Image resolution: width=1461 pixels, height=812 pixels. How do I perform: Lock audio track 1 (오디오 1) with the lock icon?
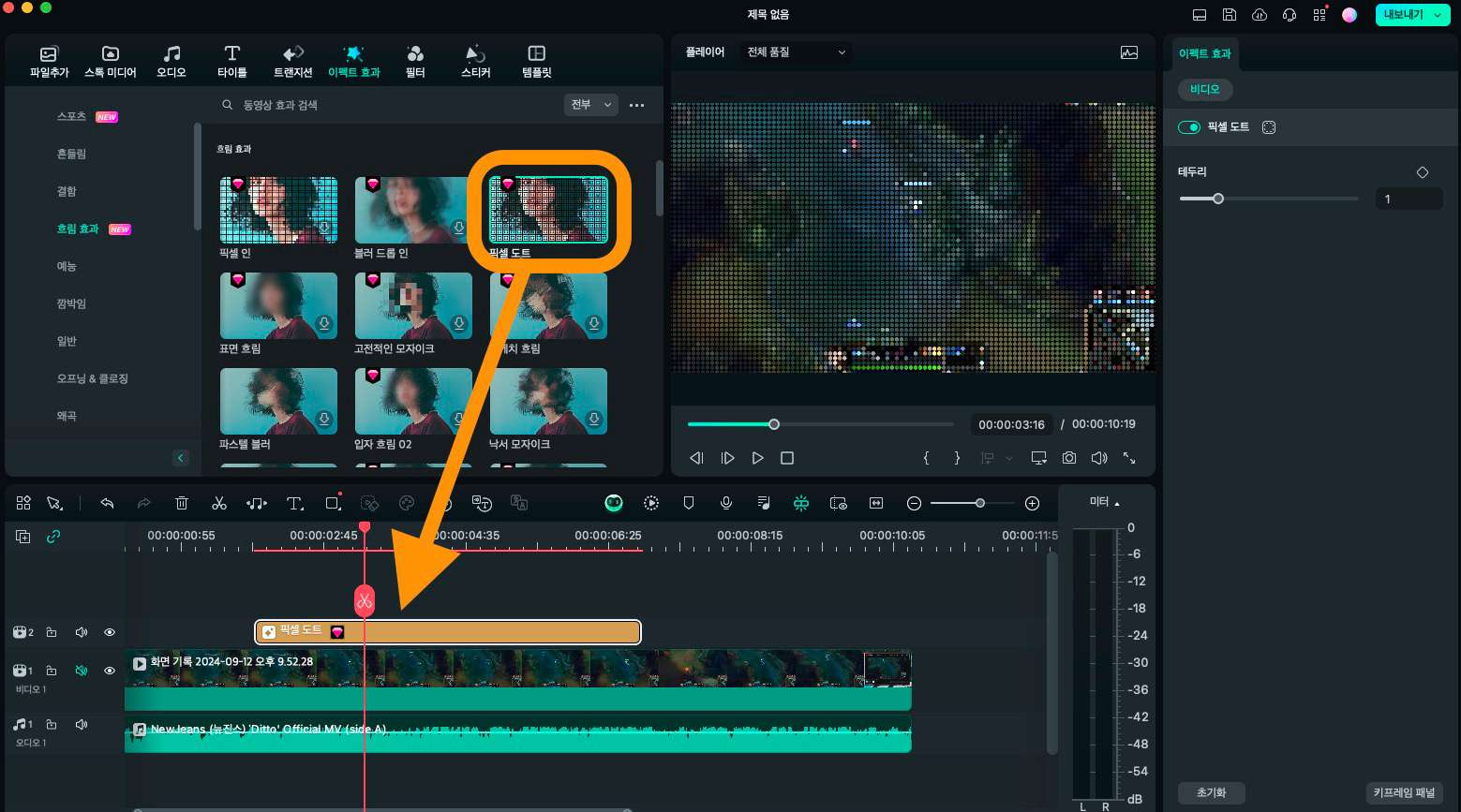(52, 724)
